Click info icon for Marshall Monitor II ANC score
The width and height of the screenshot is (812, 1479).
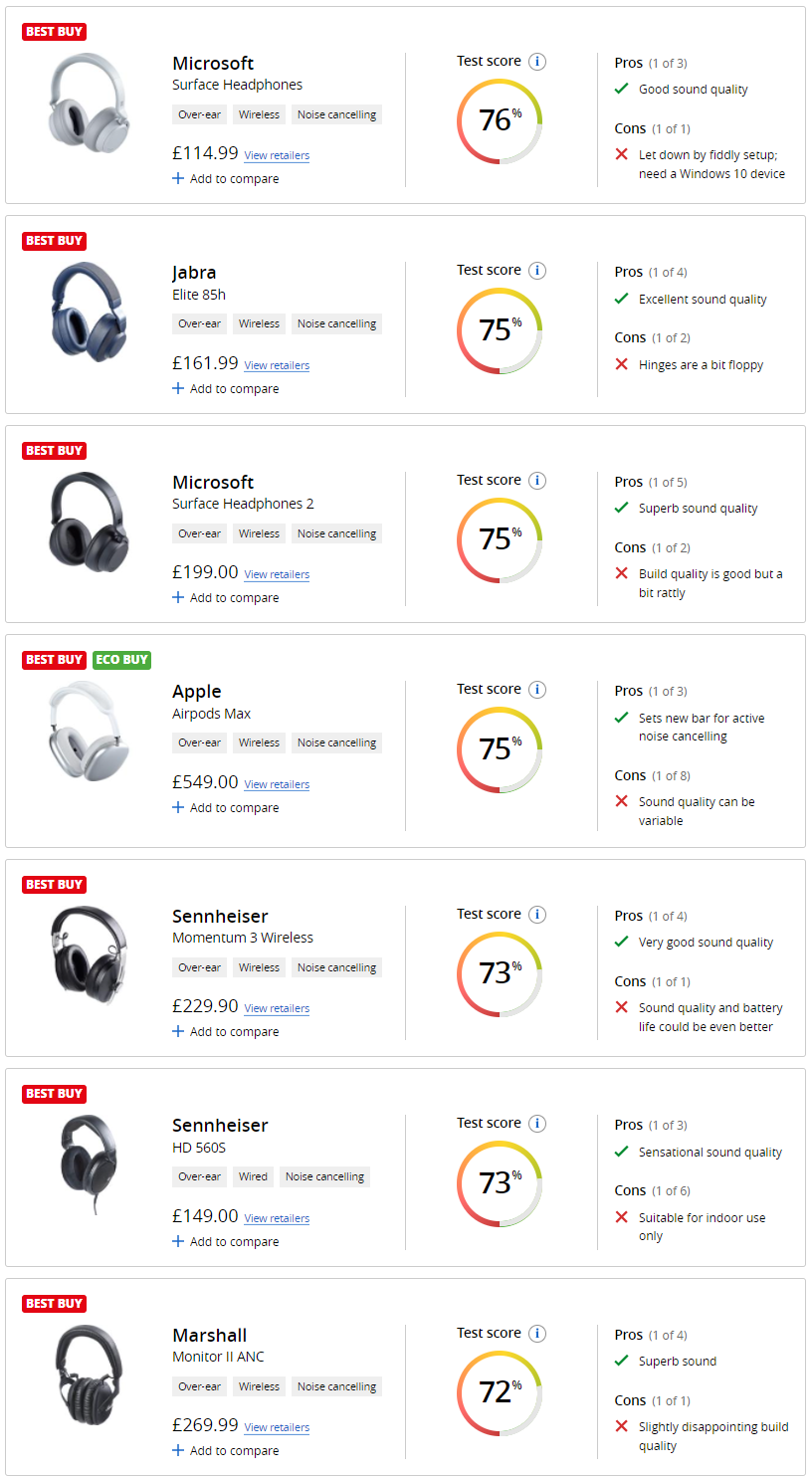click(x=537, y=1334)
